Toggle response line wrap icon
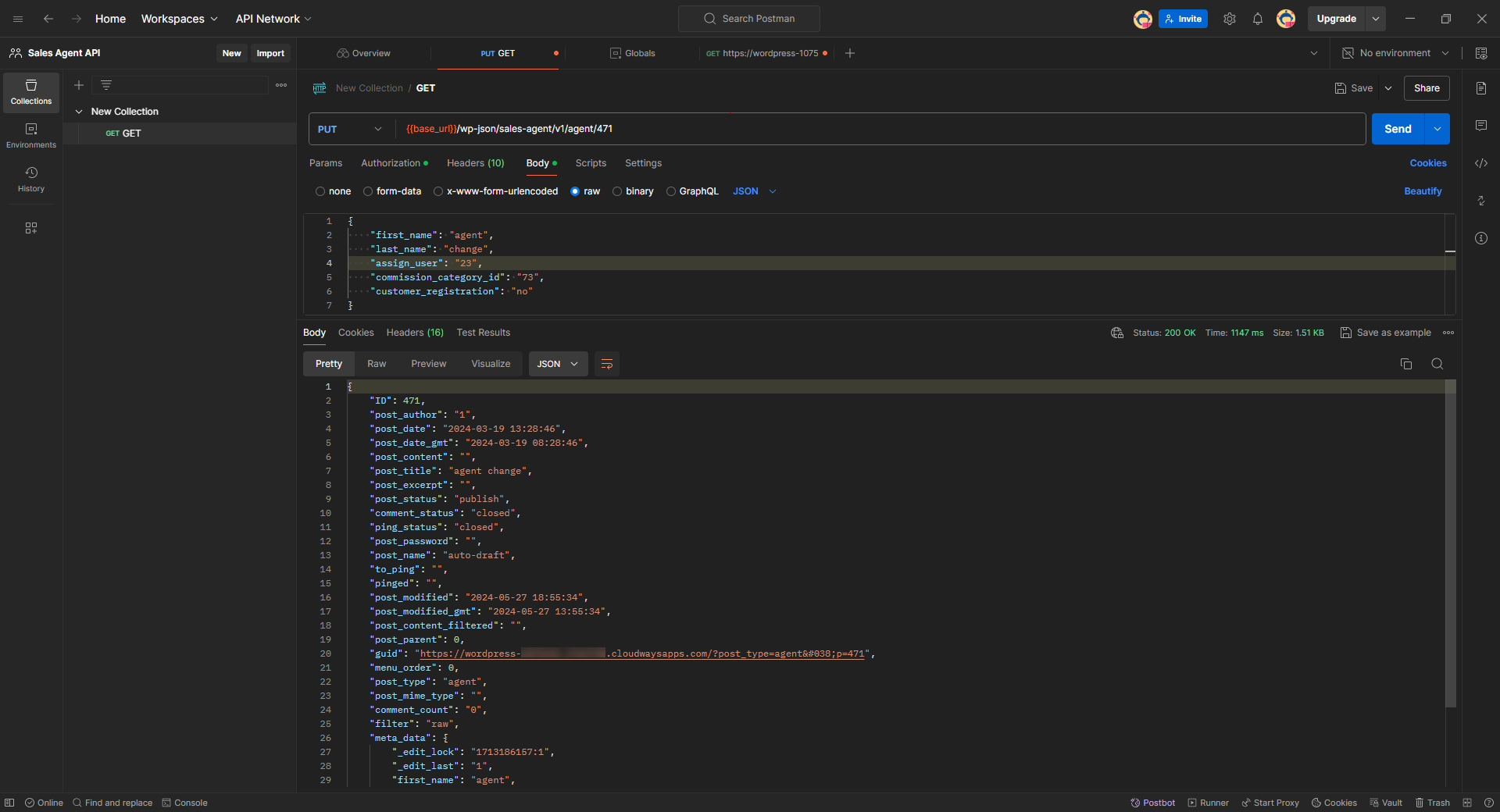1500x812 pixels. click(607, 364)
